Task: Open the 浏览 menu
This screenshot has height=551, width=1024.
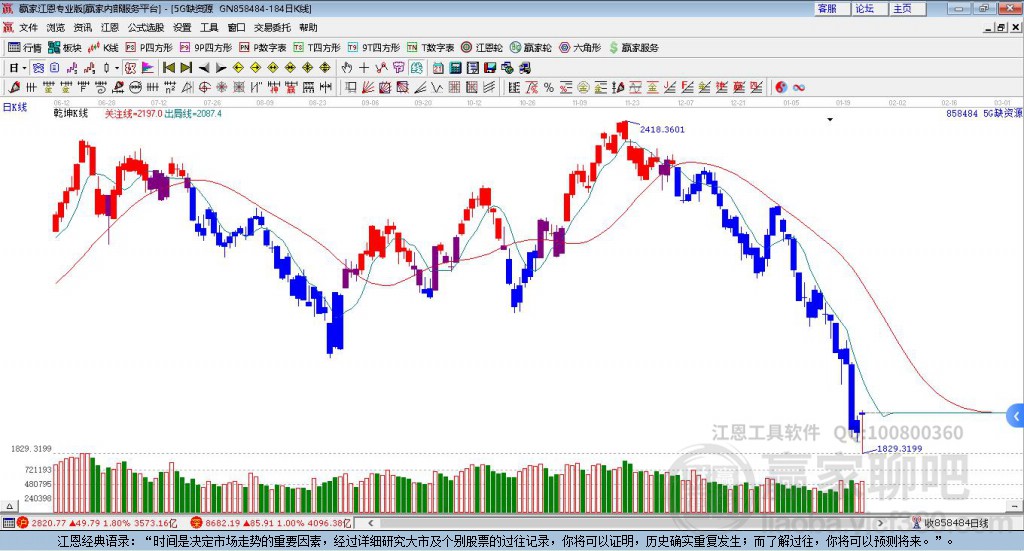Action: pyautogui.click(x=56, y=27)
